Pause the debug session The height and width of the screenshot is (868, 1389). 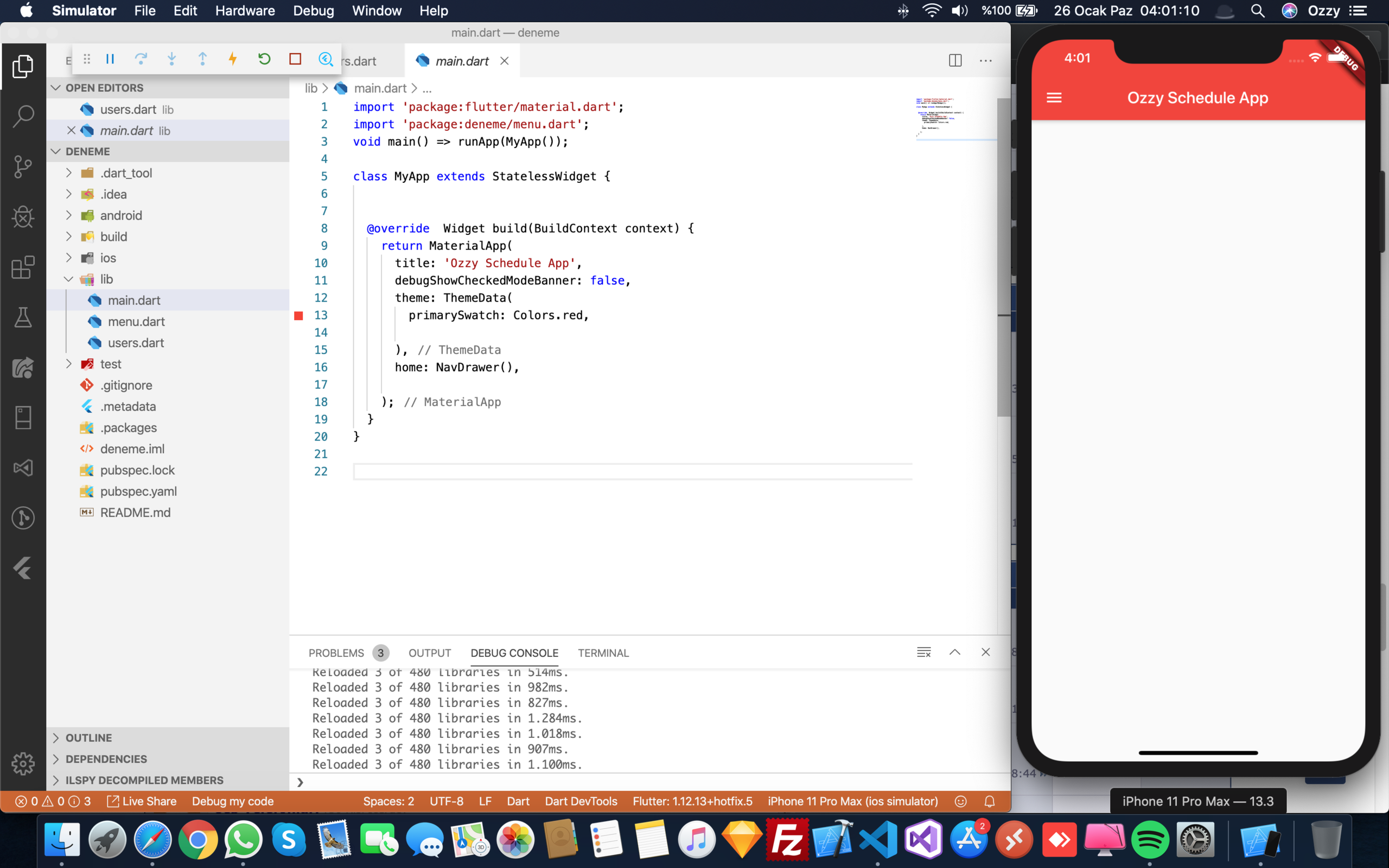(x=110, y=59)
